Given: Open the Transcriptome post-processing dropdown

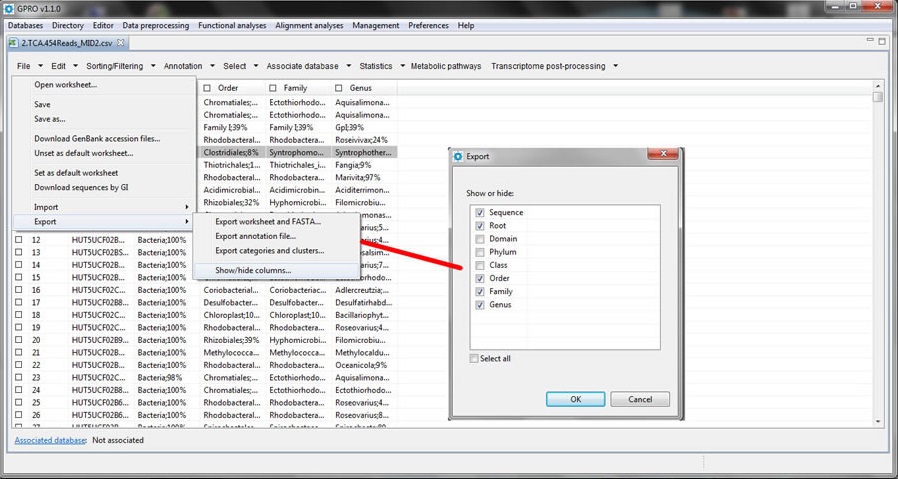Looking at the screenshot, I should click(615, 67).
